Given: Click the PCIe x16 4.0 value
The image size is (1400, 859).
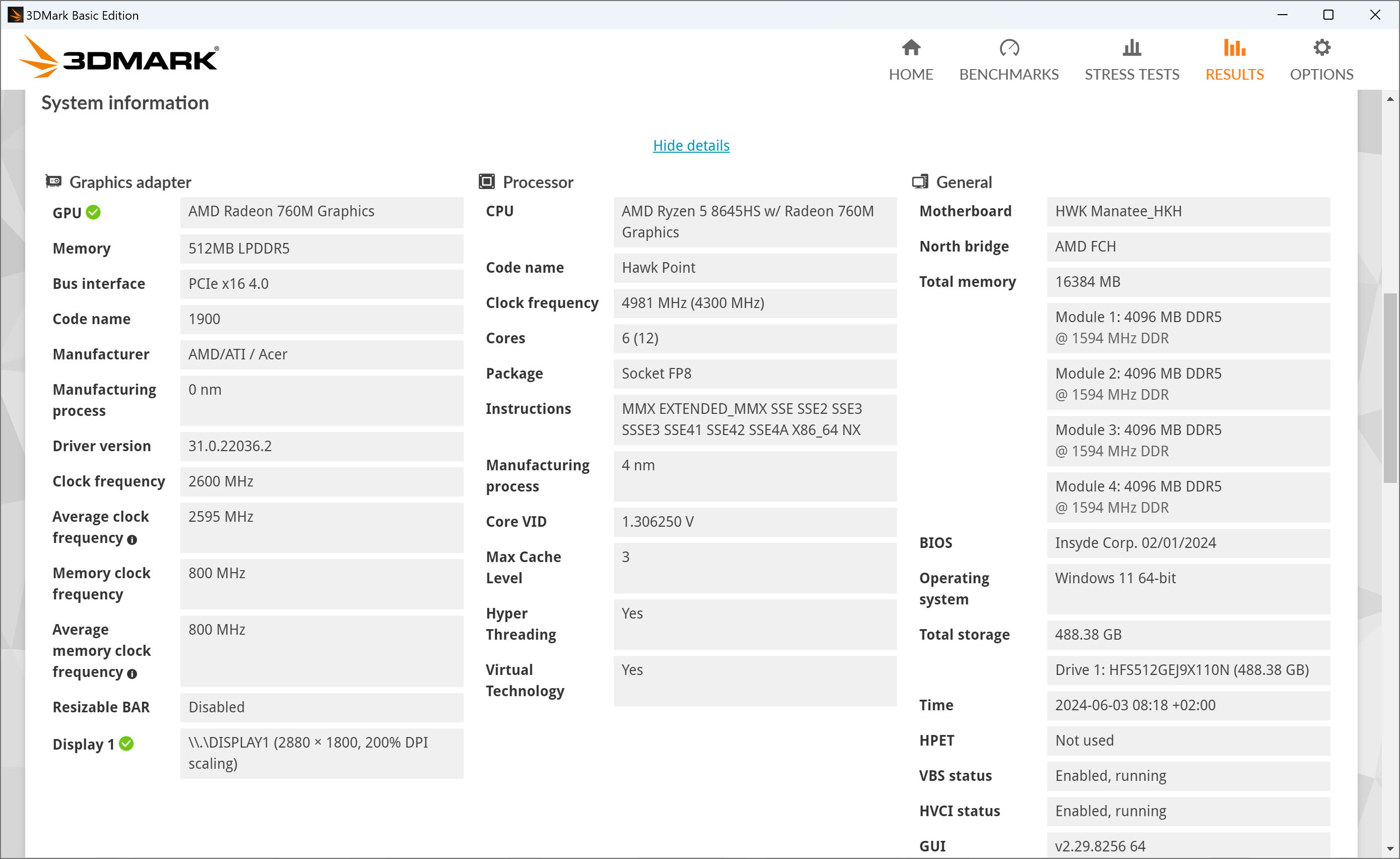Looking at the screenshot, I should coord(322,284).
